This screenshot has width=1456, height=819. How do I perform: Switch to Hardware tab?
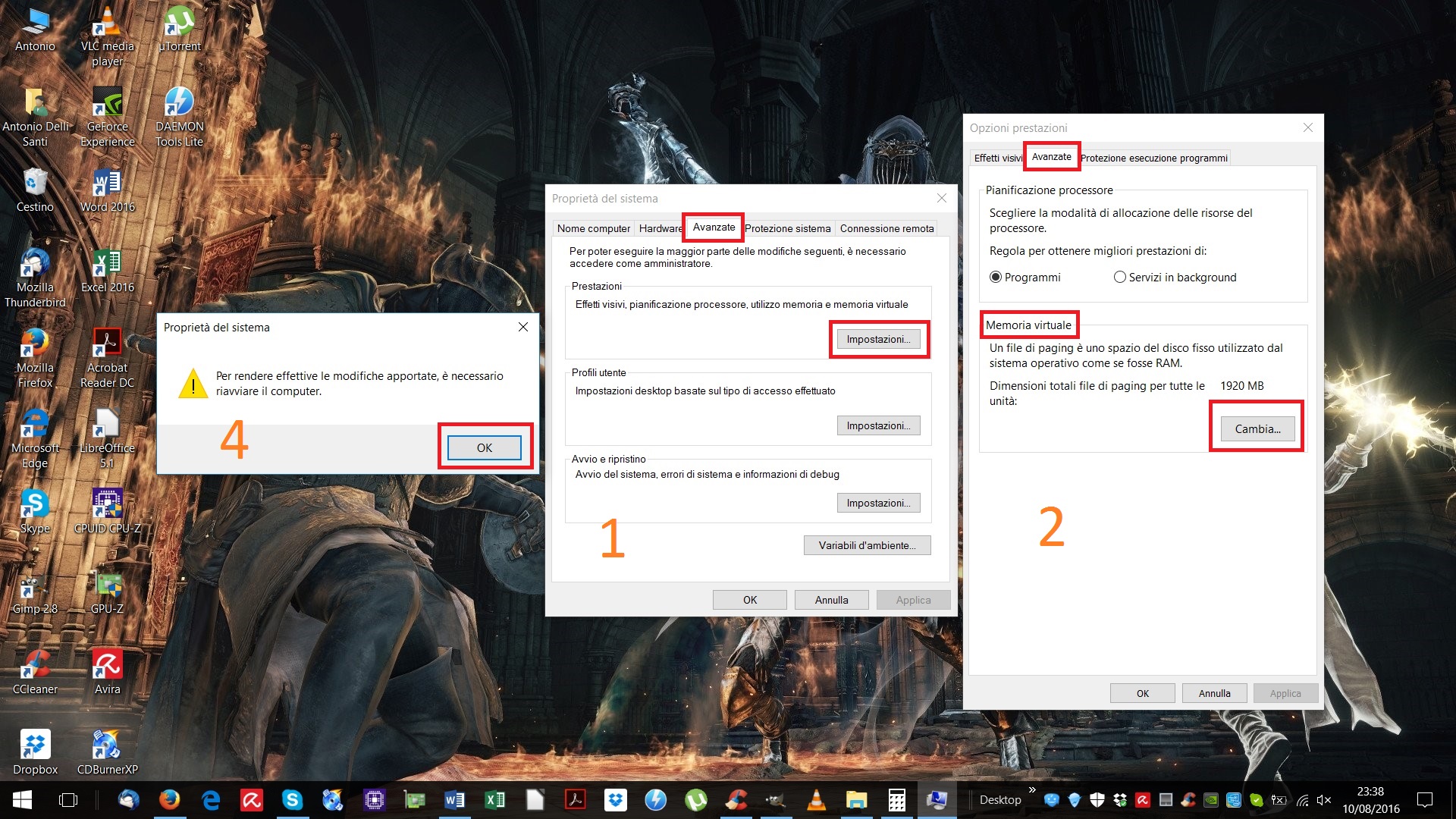coord(660,228)
